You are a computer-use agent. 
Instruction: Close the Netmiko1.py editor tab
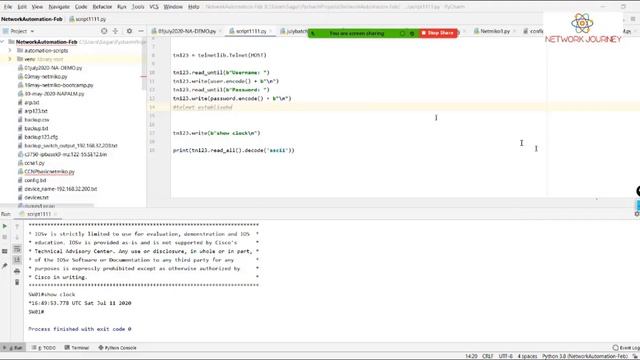coord(514,31)
